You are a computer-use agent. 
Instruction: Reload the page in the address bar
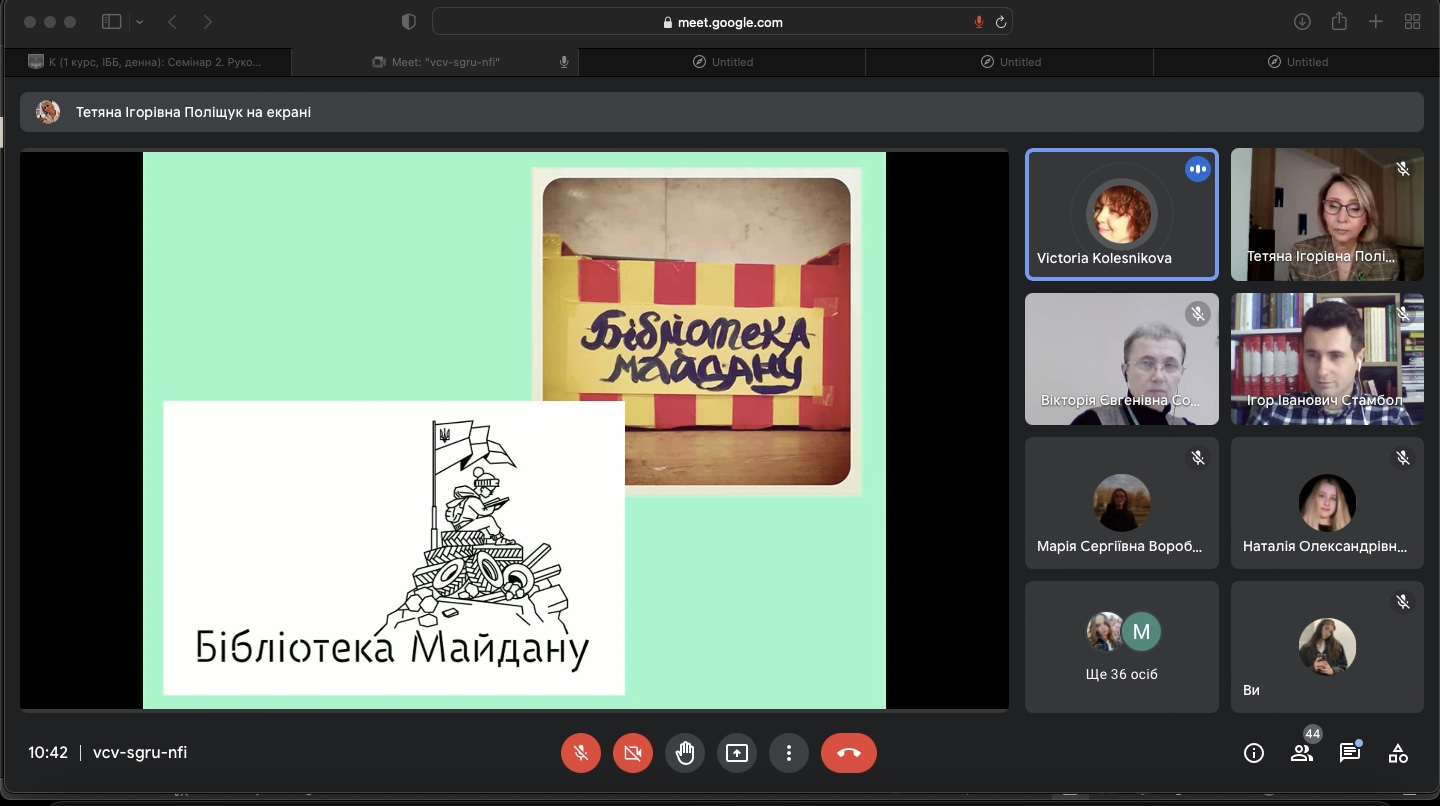coord(1001,22)
